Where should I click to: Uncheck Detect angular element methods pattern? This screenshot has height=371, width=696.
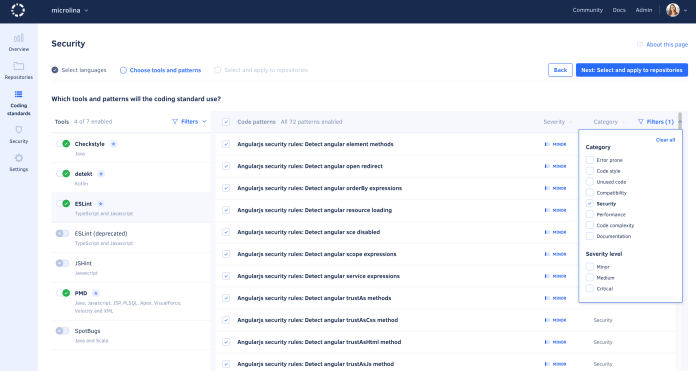[x=226, y=144]
